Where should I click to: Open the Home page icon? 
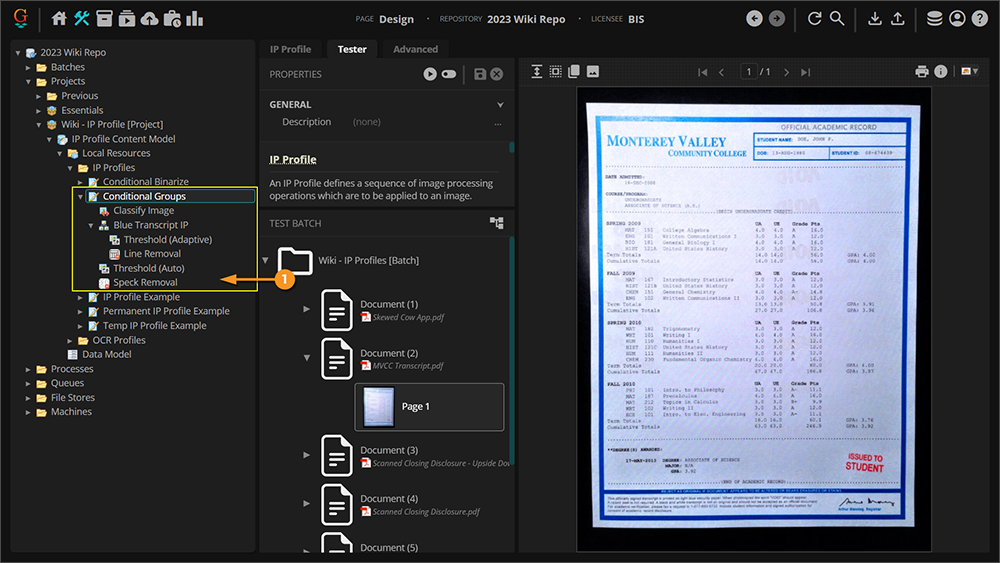[x=59, y=18]
